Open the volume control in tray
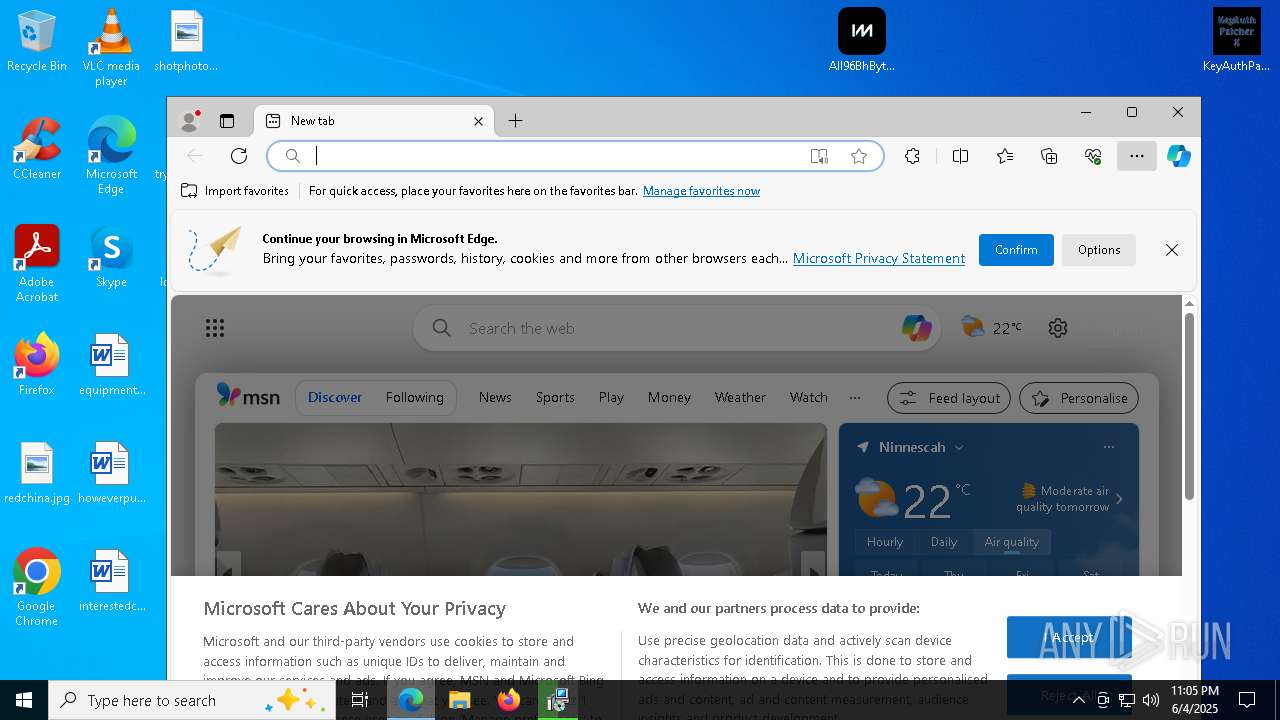This screenshot has width=1280, height=720. [x=1150, y=700]
